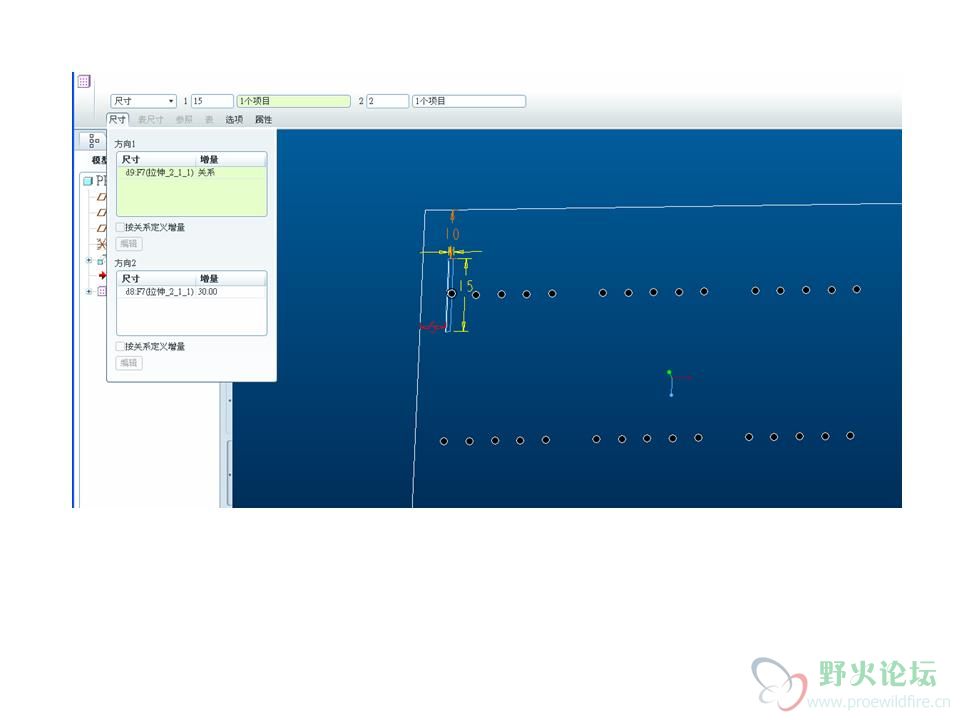
Task: Select row d9:F7(拉伸_2_1_1) in 方向1 table
Action: (x=192, y=173)
